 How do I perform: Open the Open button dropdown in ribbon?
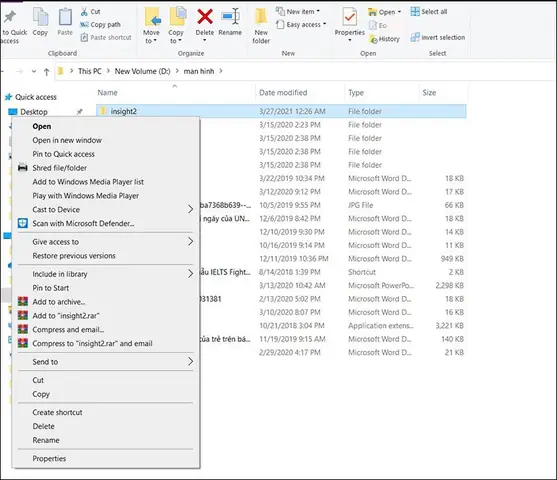pyautogui.click(x=399, y=12)
